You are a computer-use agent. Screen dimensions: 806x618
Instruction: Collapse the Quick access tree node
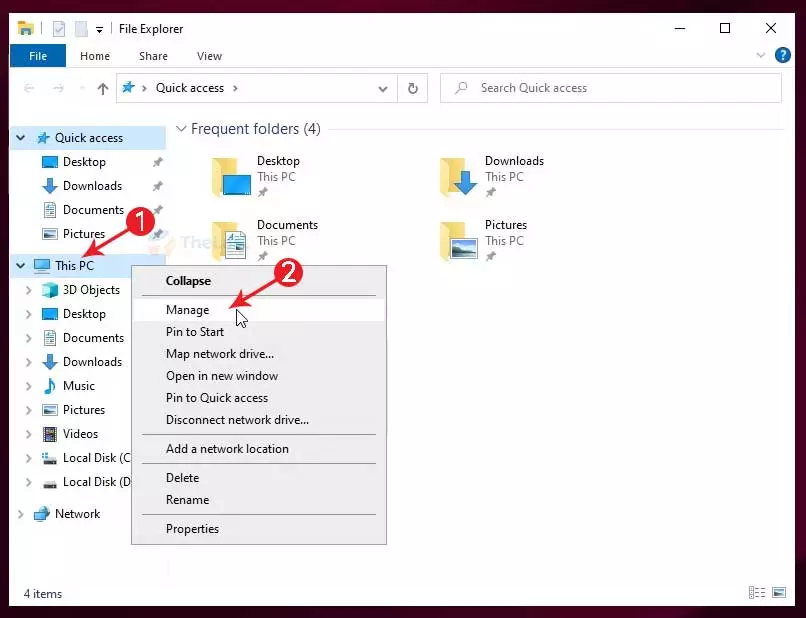click(x=21, y=138)
